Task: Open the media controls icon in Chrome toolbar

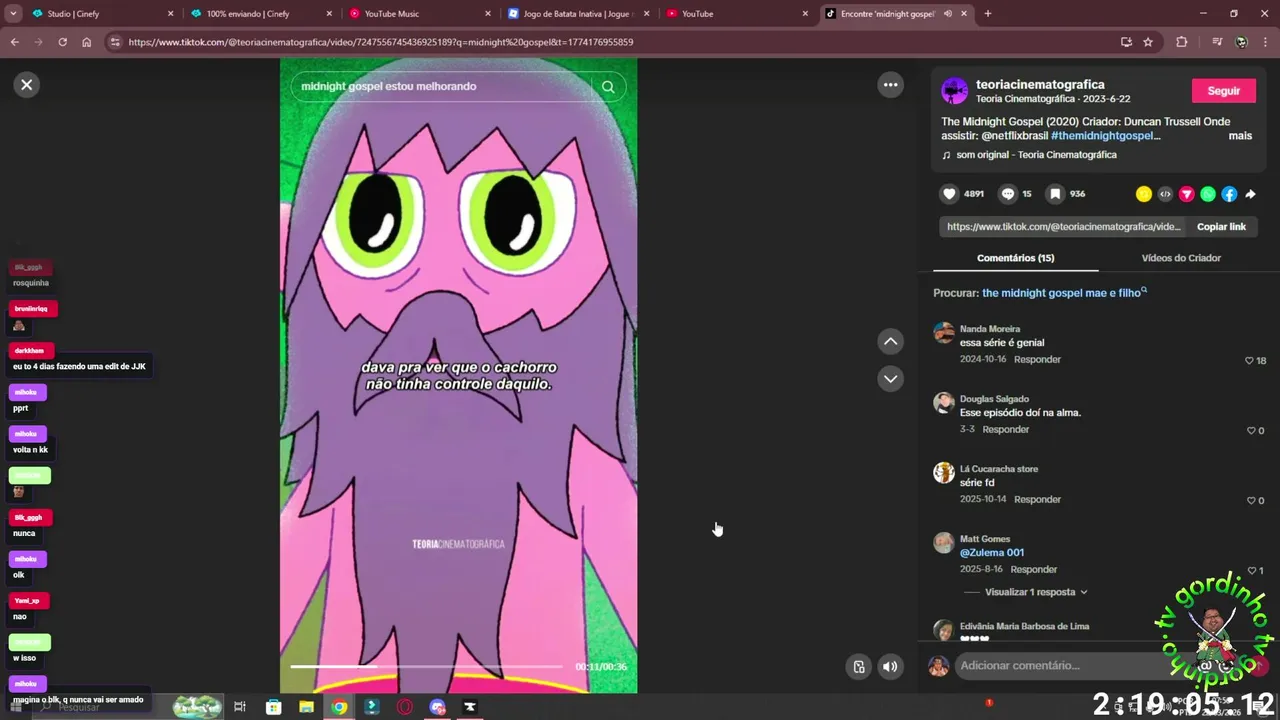Action: [x=1217, y=42]
